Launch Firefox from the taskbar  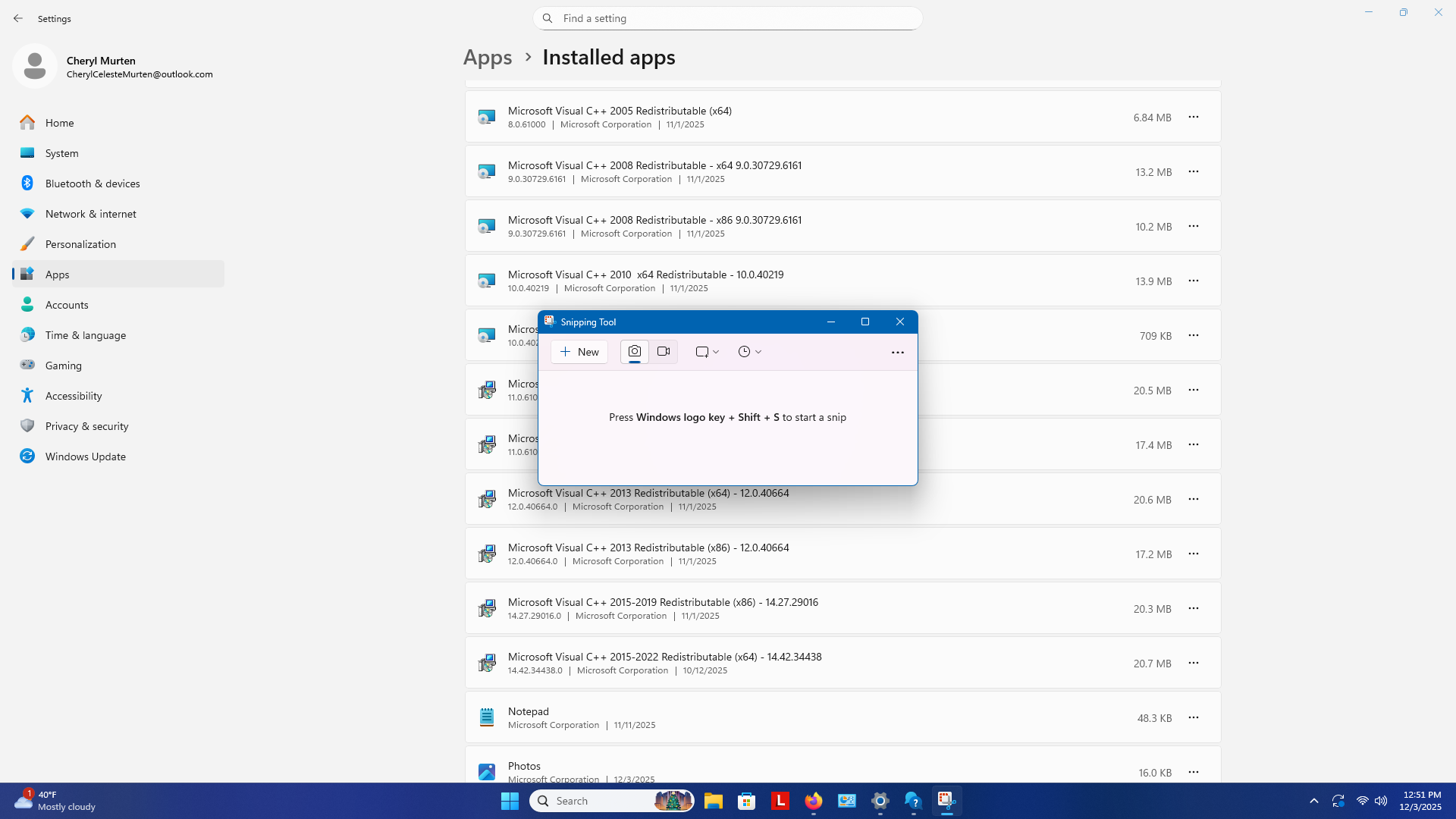pos(814,801)
